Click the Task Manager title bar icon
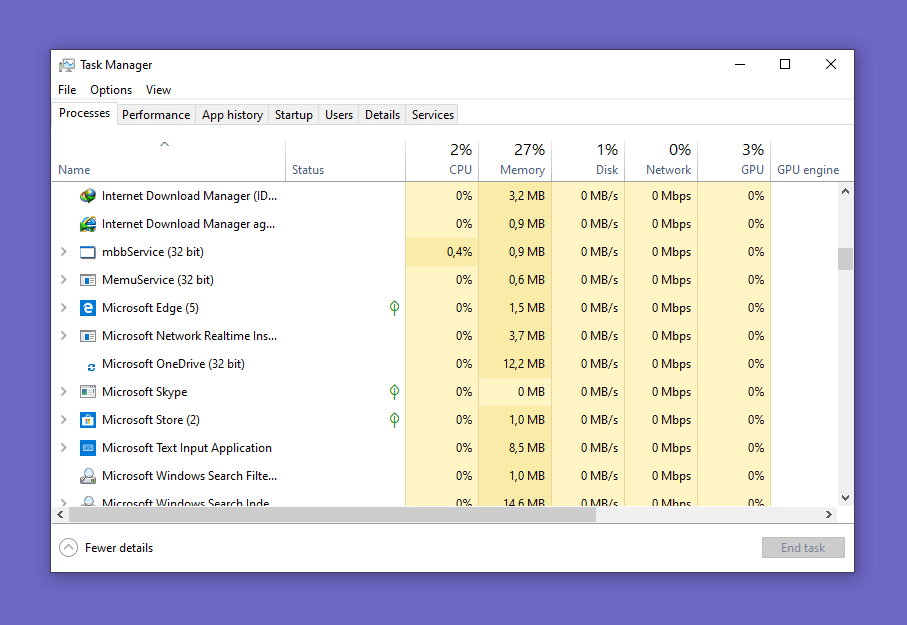The width and height of the screenshot is (907, 625). (x=67, y=65)
